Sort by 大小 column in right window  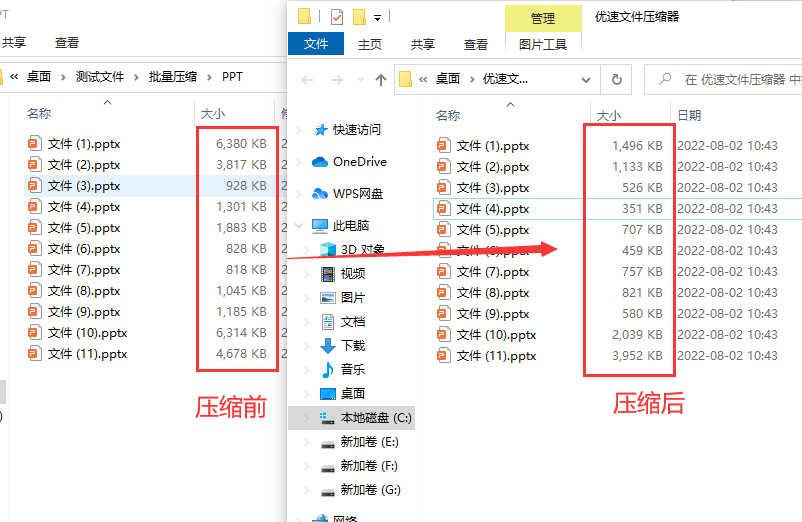(609, 116)
